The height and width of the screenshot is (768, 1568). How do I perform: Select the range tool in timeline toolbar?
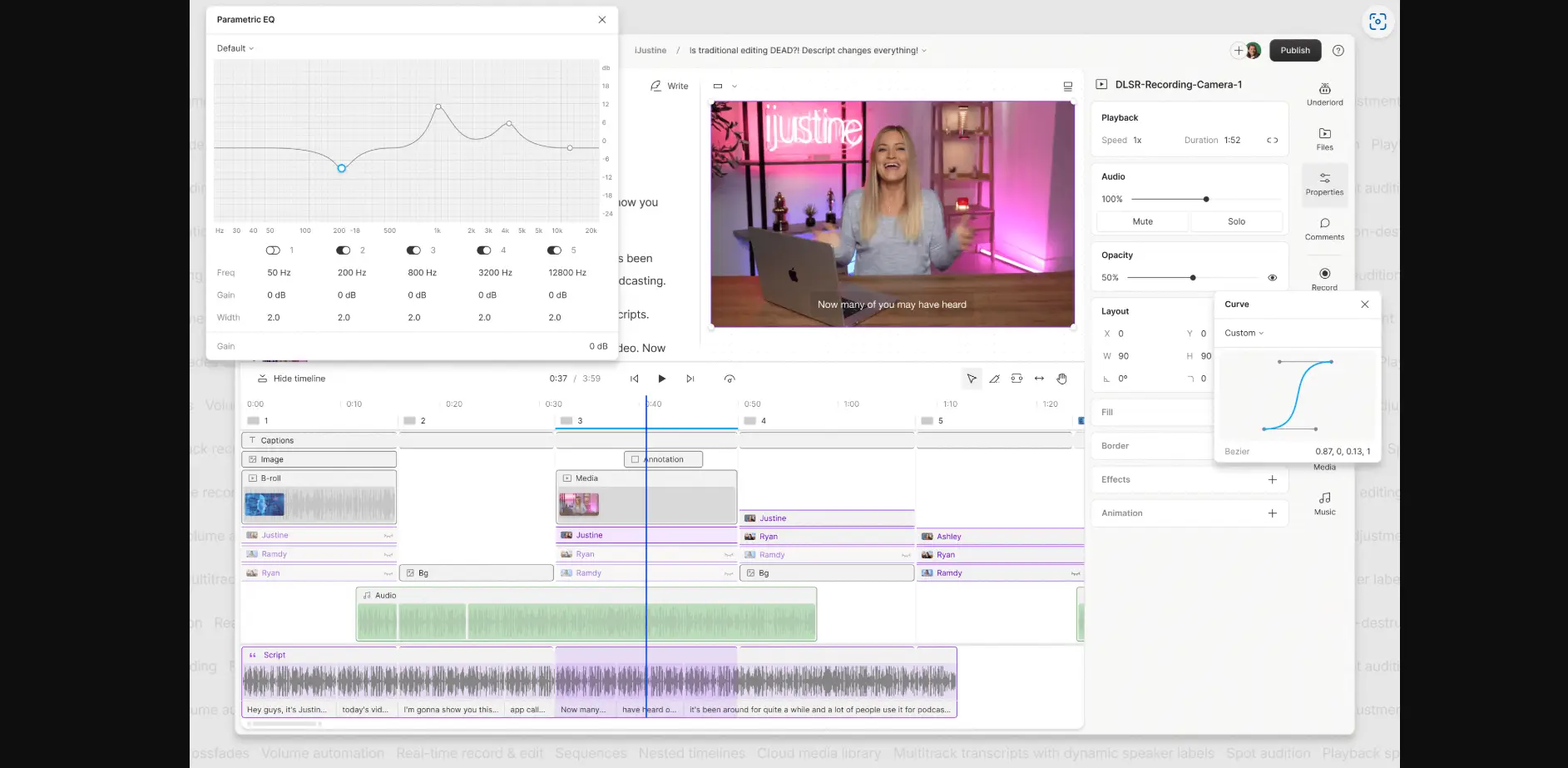[1016, 379]
